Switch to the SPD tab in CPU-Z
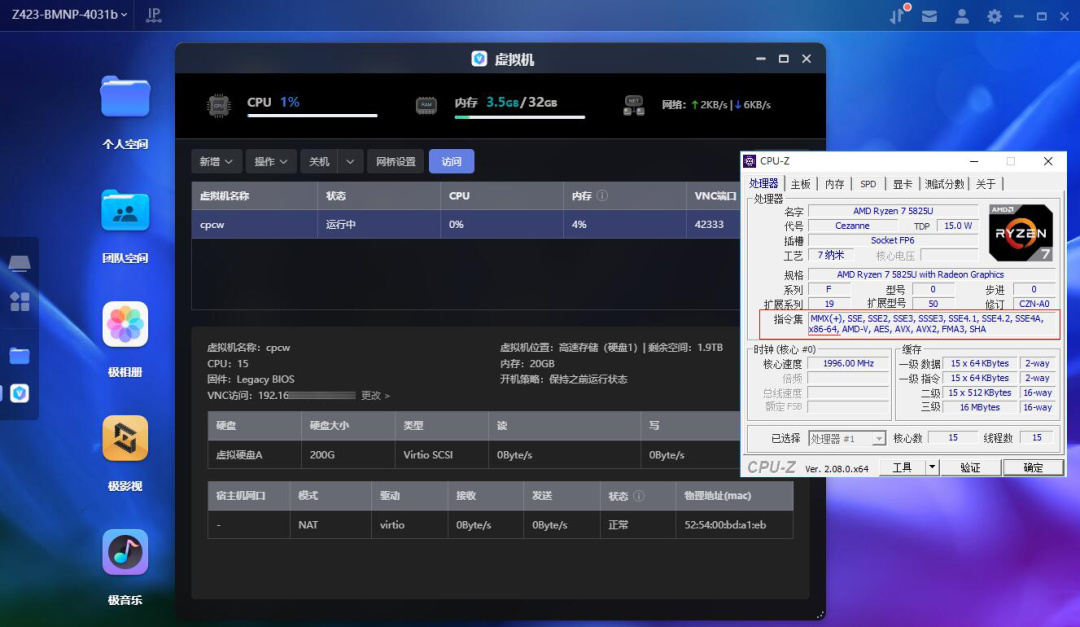The image size is (1080, 627). (x=868, y=184)
